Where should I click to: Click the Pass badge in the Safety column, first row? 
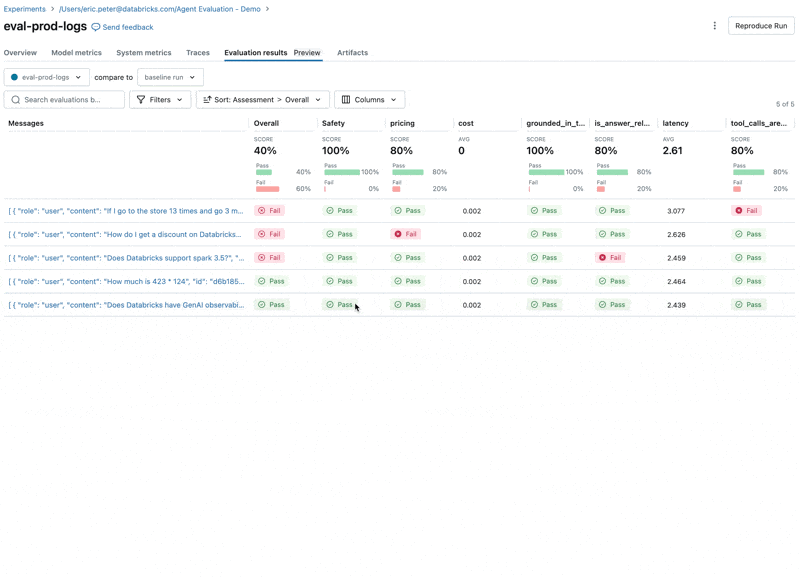click(x=340, y=211)
